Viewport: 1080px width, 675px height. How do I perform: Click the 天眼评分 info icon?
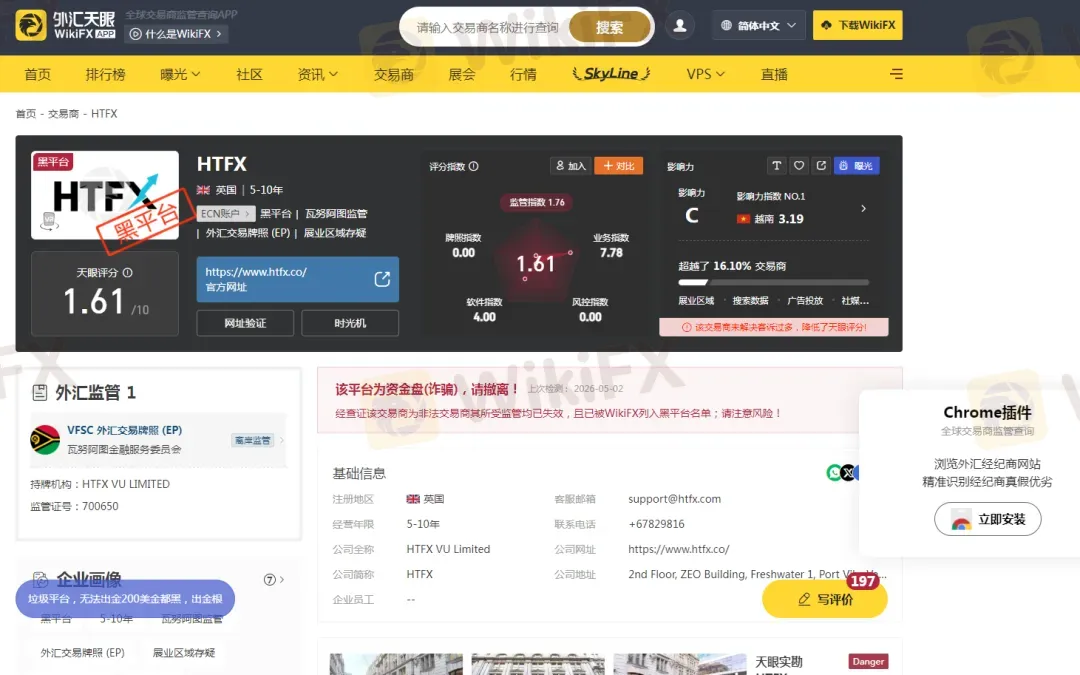(127, 273)
